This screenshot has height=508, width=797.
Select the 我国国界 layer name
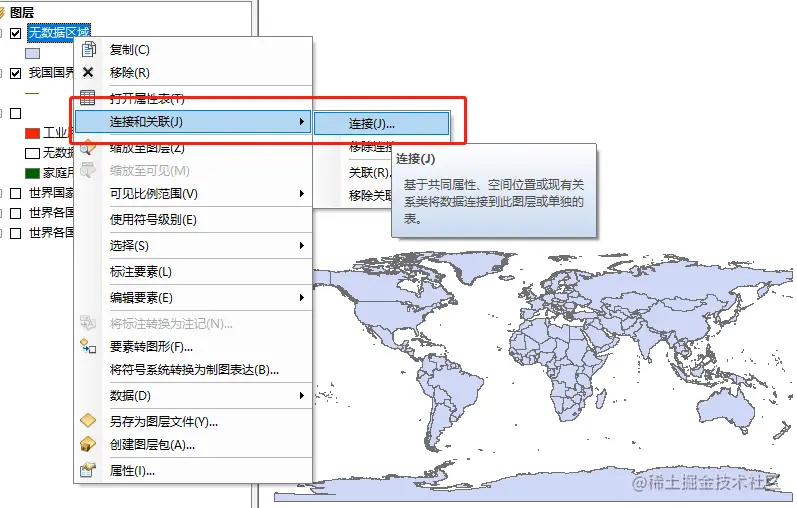coord(51,73)
